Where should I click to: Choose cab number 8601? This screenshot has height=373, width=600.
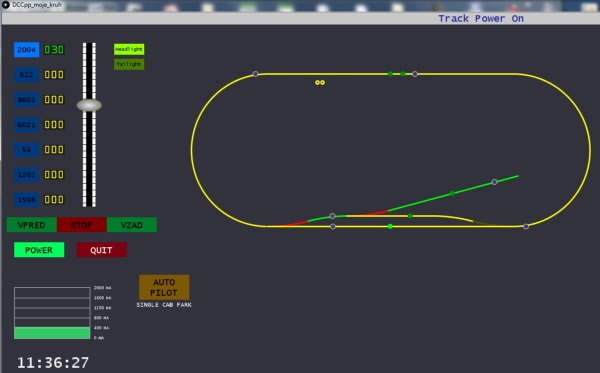point(26,99)
